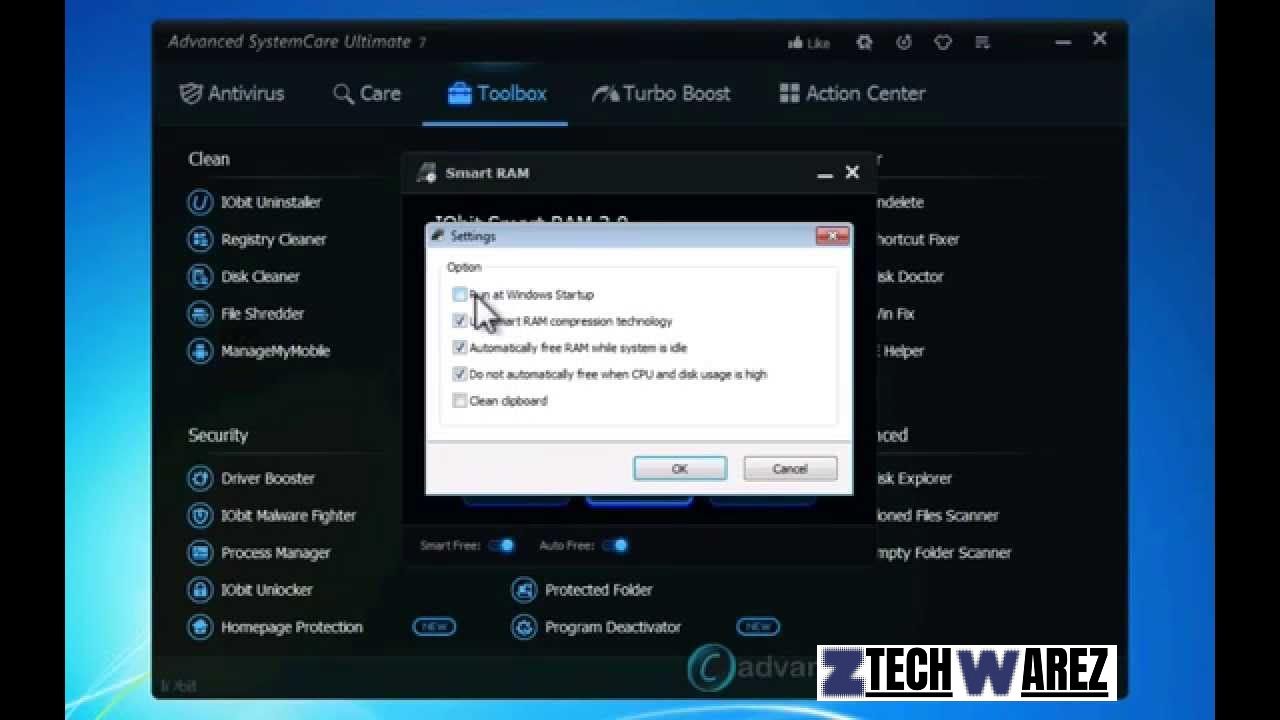This screenshot has height=720, width=1280.
Task: Open Registry Cleaner icon
Action: (x=200, y=239)
